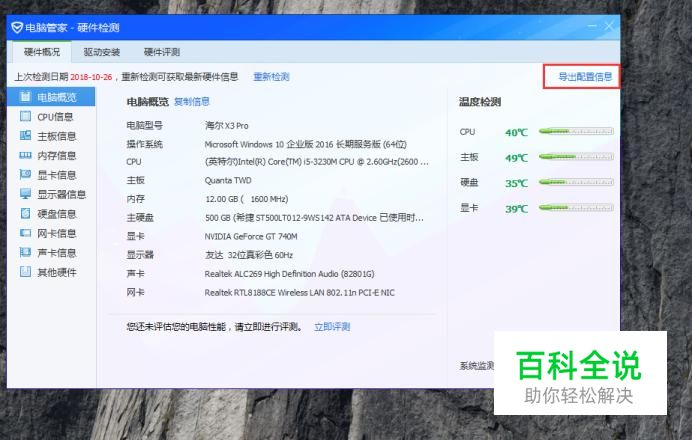Click the Realtek ALC269 audio value
Viewport: 692px width, 440px height.
coord(289,274)
